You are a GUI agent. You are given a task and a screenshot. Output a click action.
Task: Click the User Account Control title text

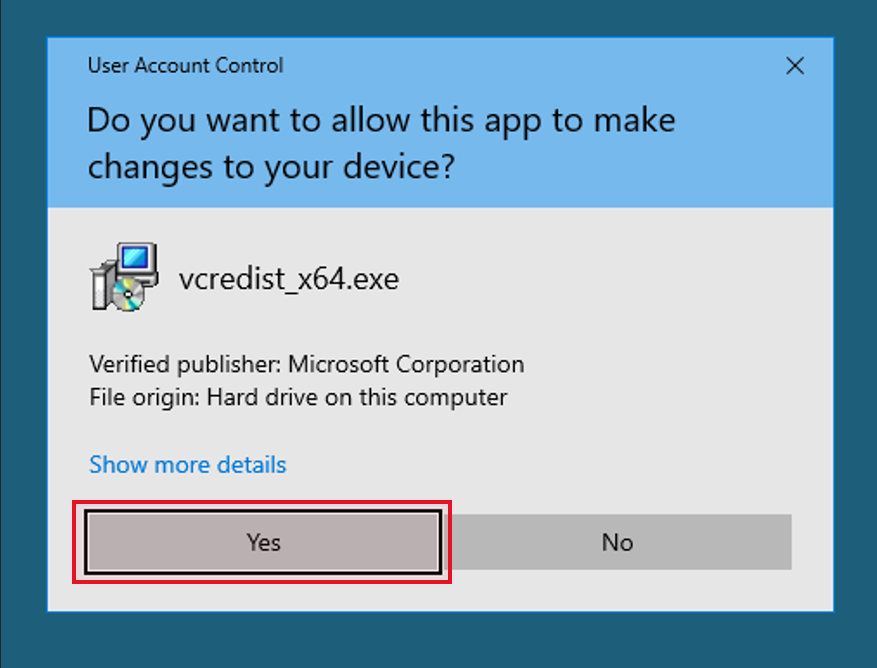pos(186,65)
